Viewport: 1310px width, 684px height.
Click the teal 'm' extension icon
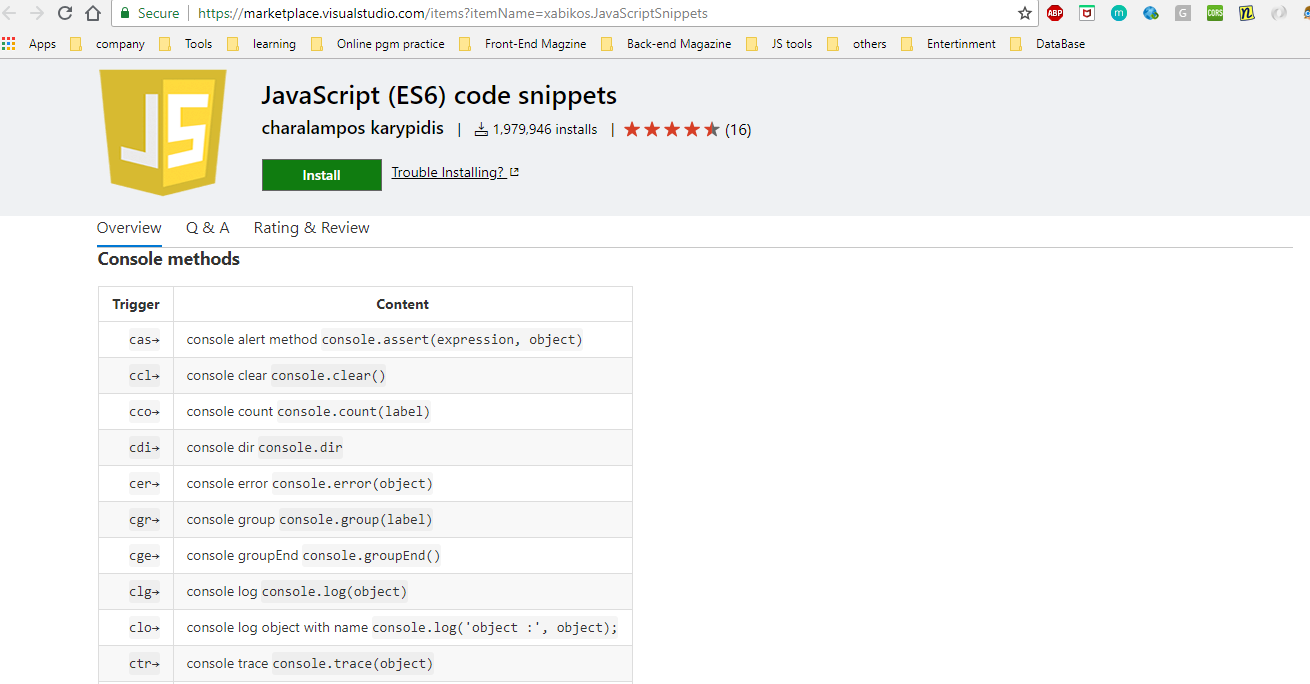click(x=1119, y=13)
